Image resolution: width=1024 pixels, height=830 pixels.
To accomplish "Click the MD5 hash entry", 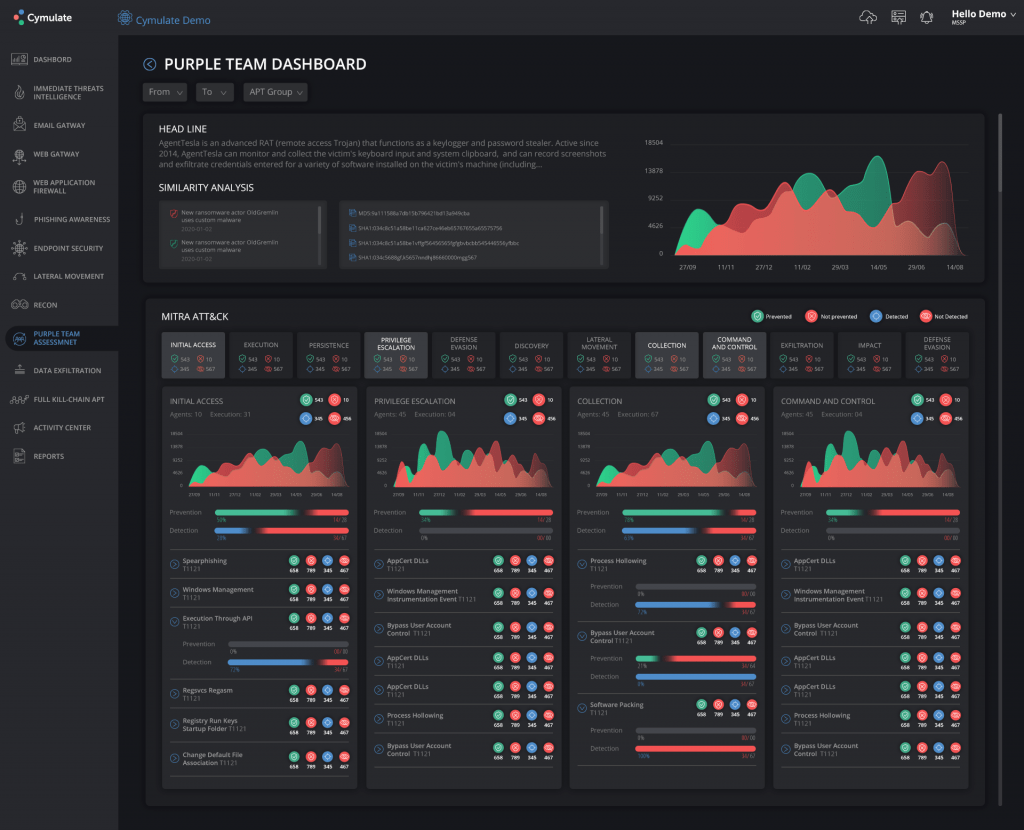I will pos(409,213).
